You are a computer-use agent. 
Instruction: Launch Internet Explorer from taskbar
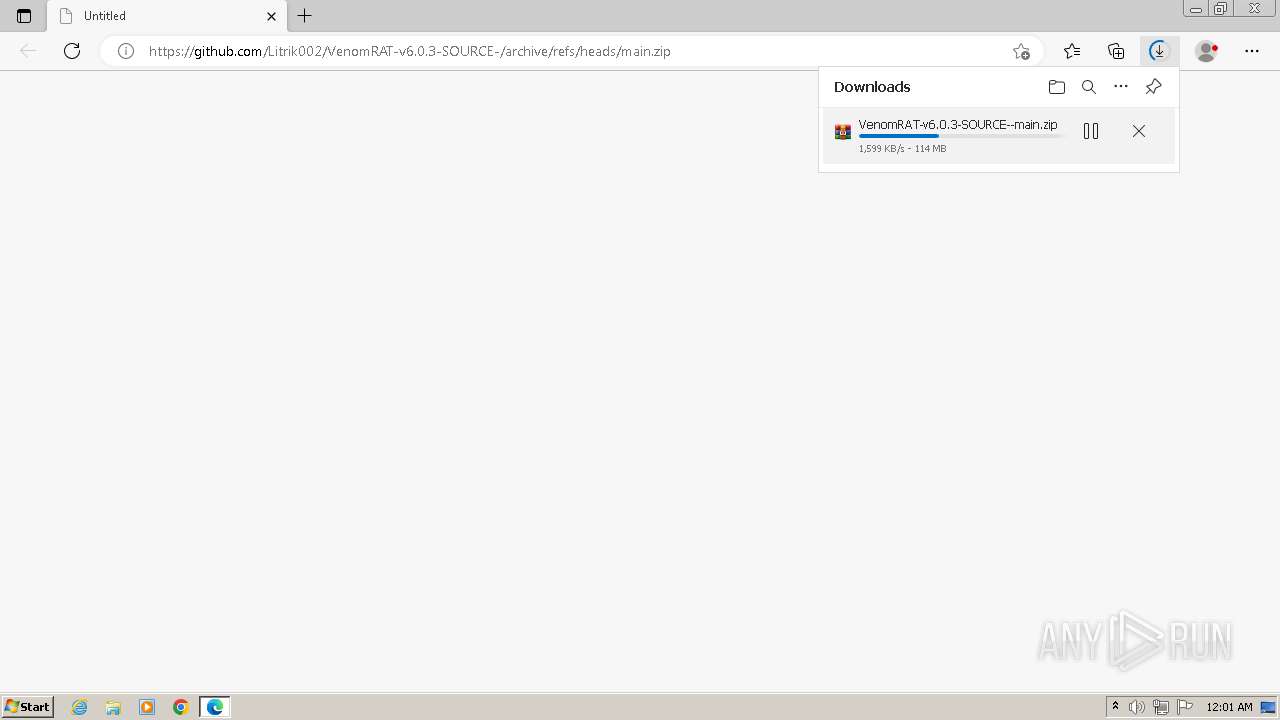pos(79,707)
